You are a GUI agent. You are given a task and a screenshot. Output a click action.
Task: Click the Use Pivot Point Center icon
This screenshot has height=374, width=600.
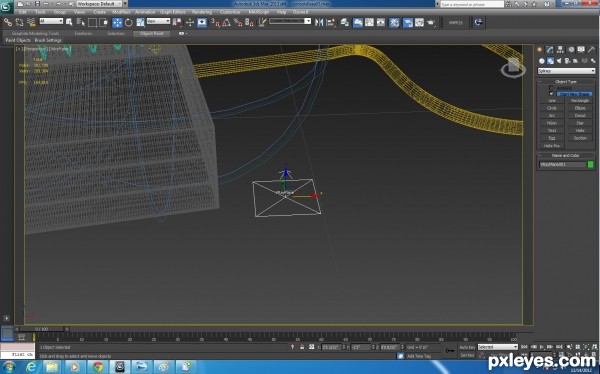tap(177, 23)
